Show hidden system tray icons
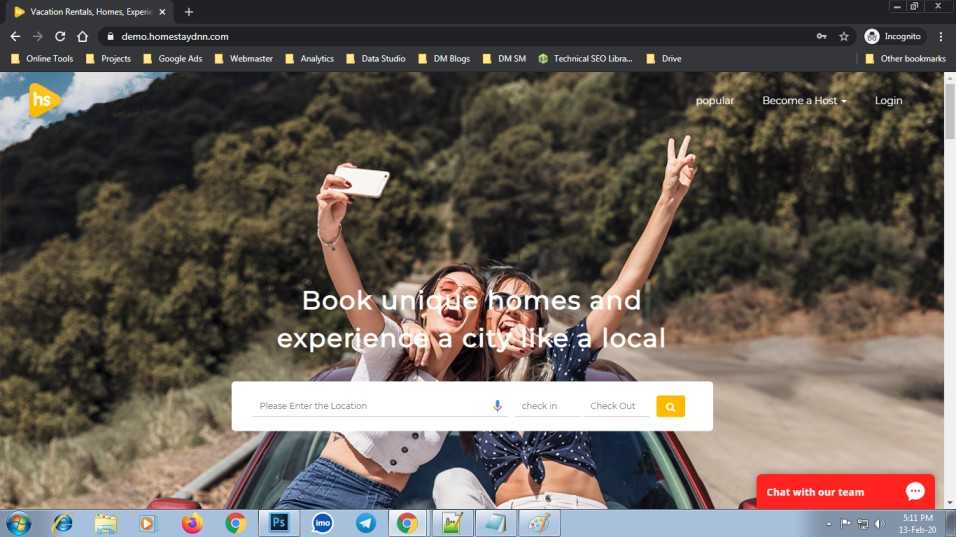 [828, 524]
